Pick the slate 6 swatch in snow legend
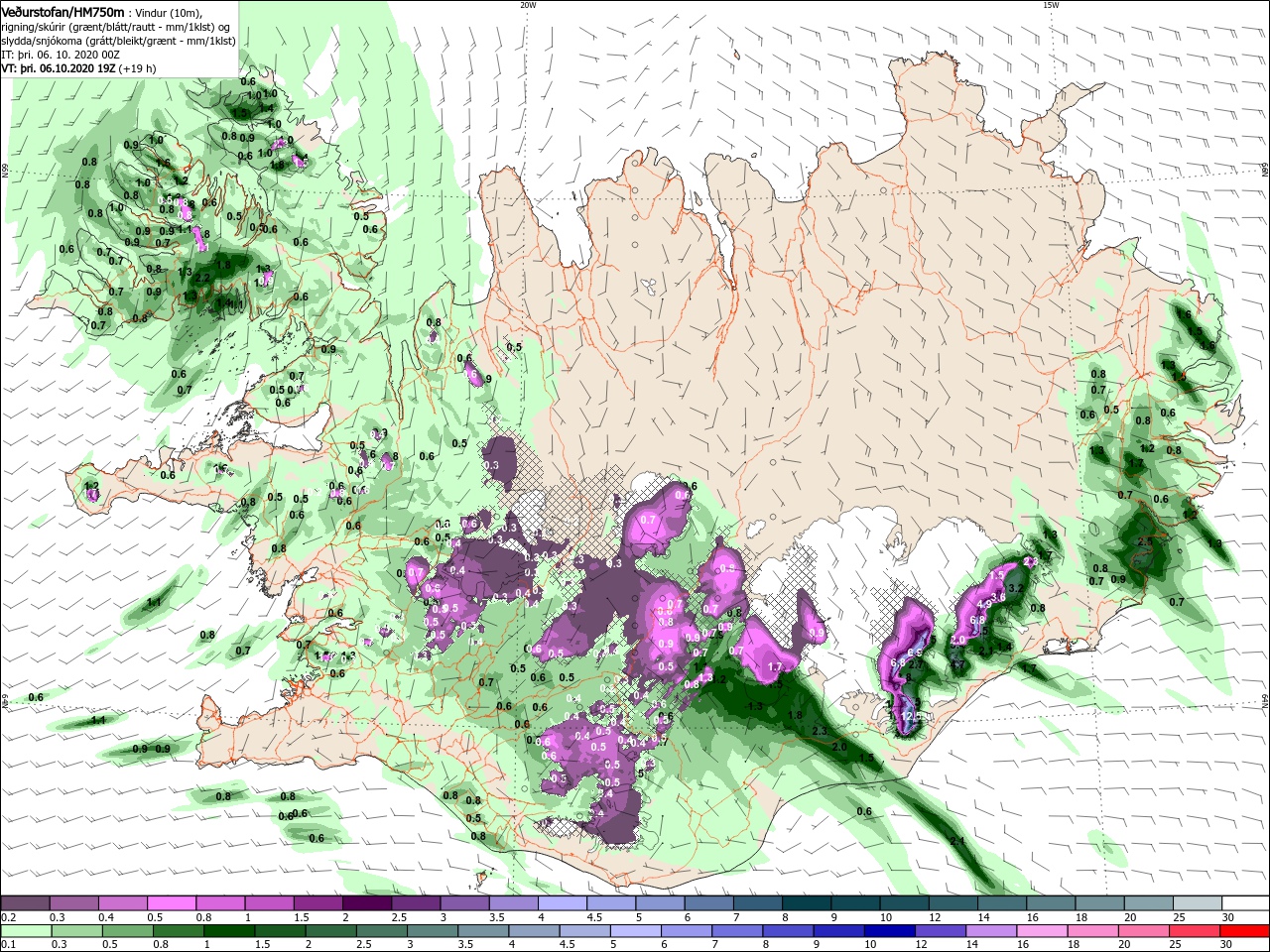Image resolution: width=1270 pixels, height=952 pixels. click(709, 903)
